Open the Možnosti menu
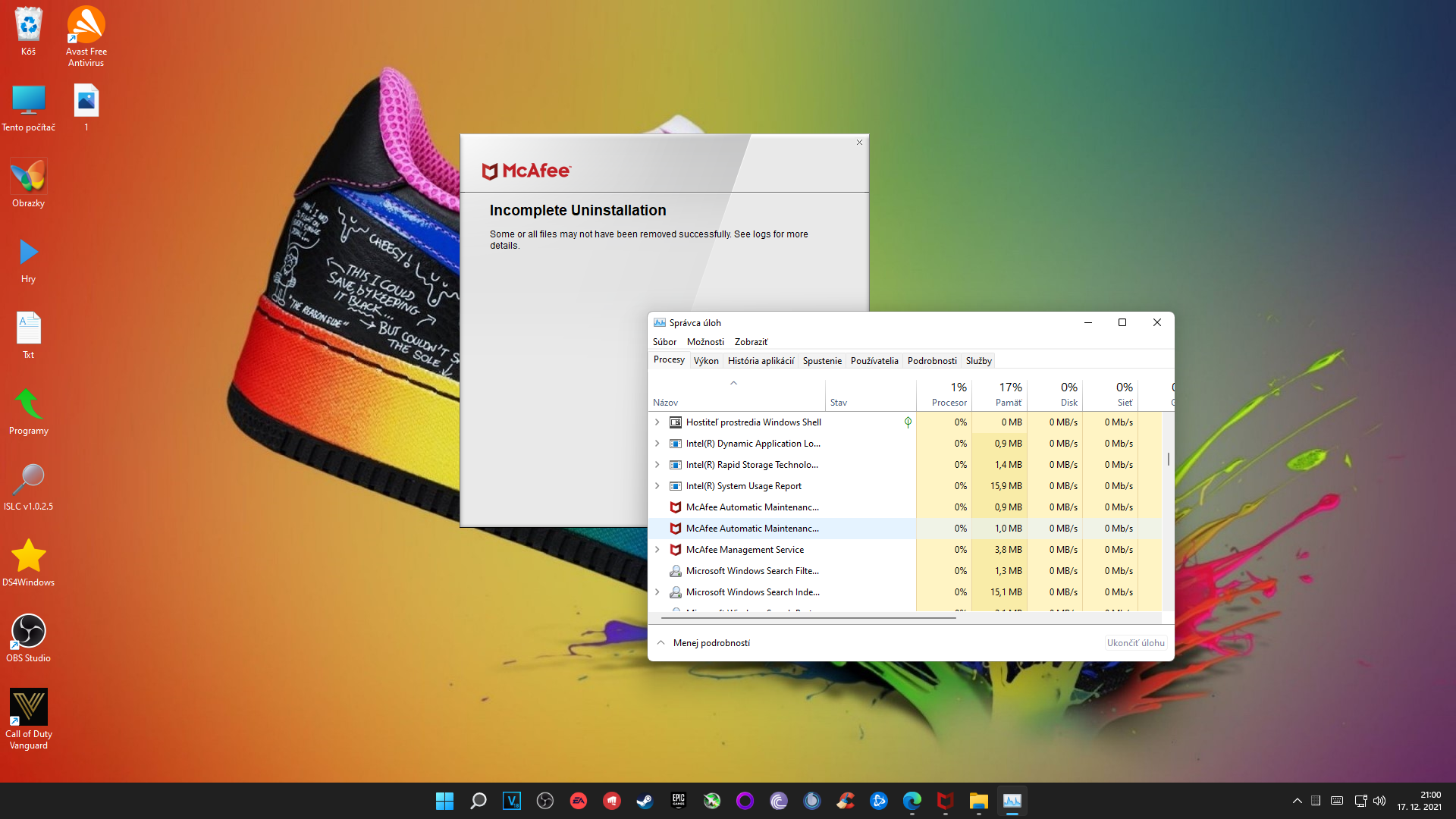The width and height of the screenshot is (1456, 819). pos(704,342)
